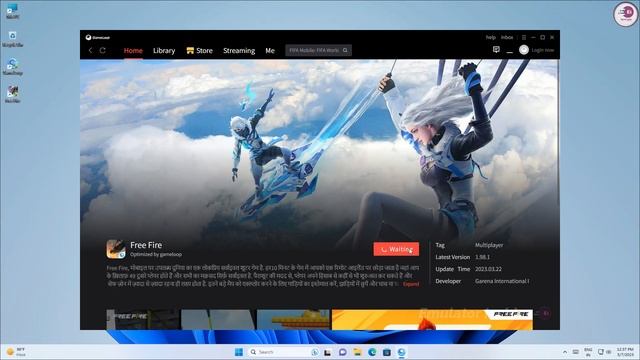Open the Windows Start menu

[x=239, y=352]
